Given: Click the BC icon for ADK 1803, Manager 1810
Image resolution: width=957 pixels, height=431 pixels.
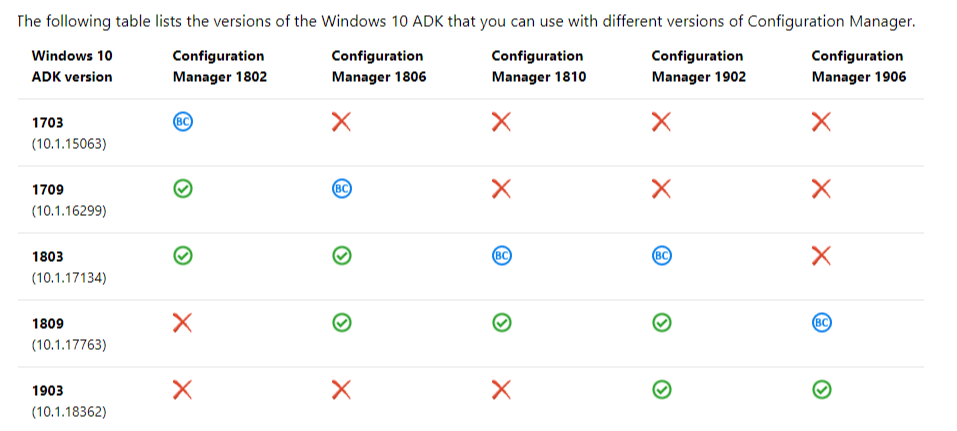Looking at the screenshot, I should click(502, 255).
